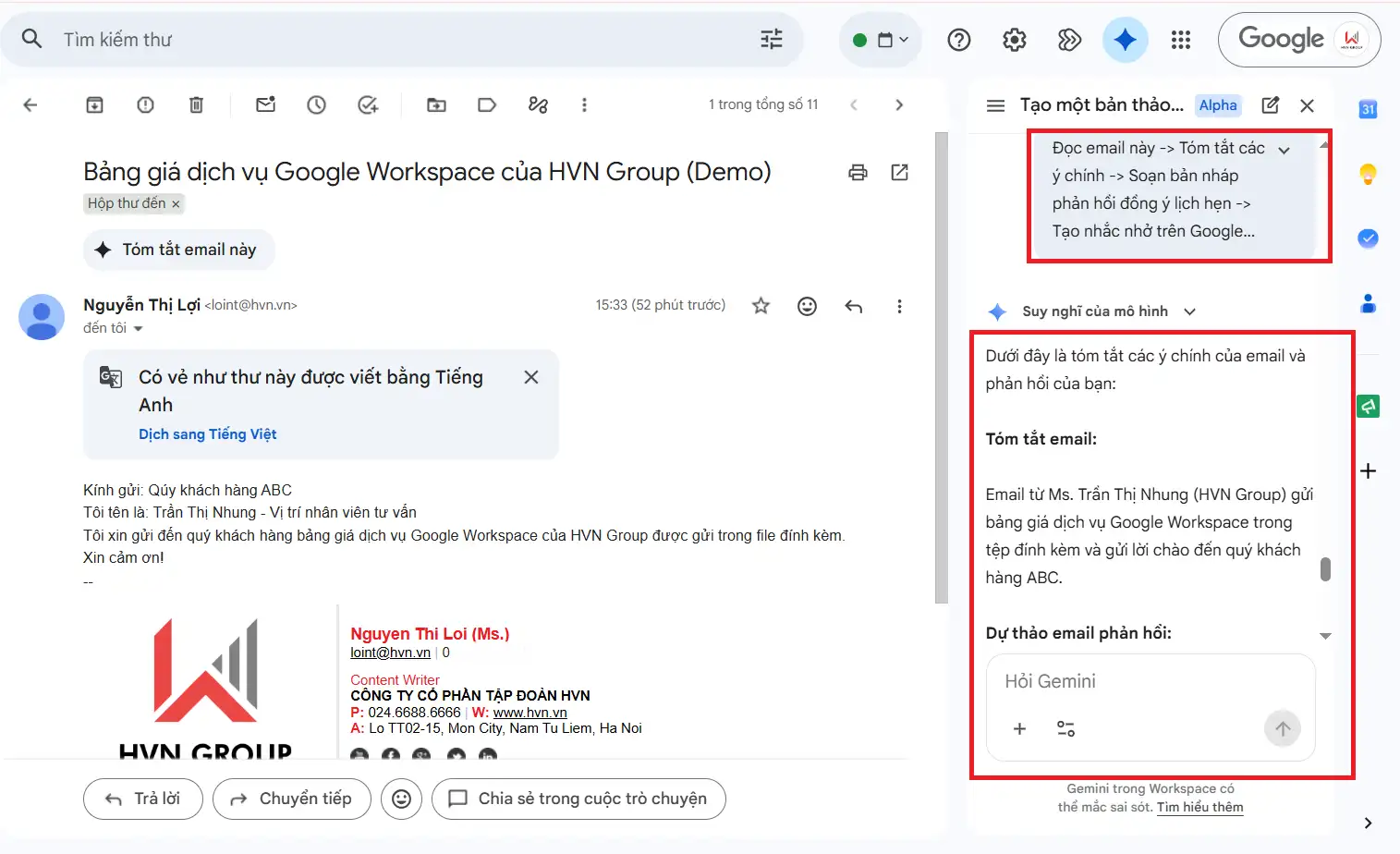Dismiss the translation suggestion banner

(531, 377)
